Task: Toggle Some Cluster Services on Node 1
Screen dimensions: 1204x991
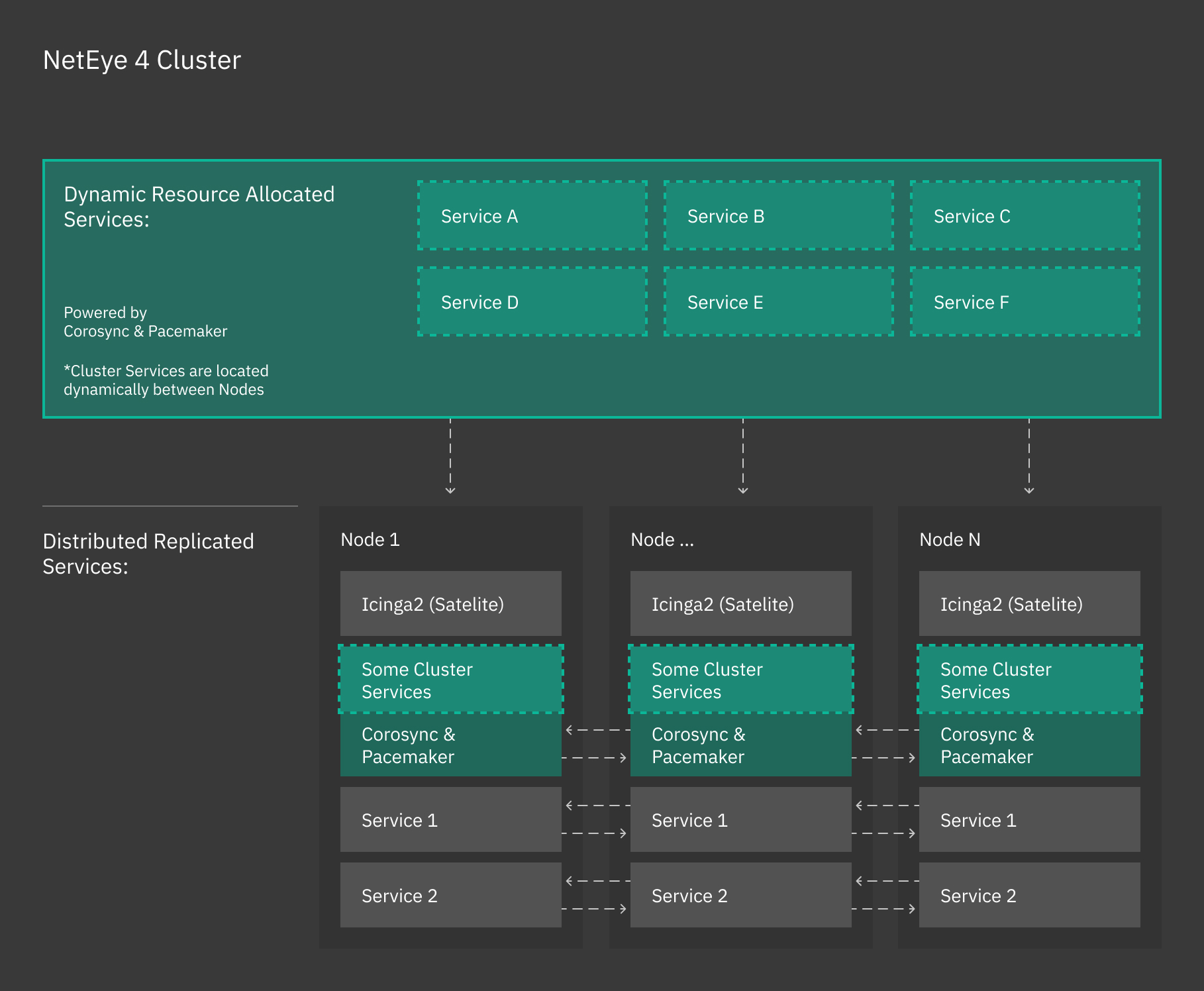Action: coord(450,680)
